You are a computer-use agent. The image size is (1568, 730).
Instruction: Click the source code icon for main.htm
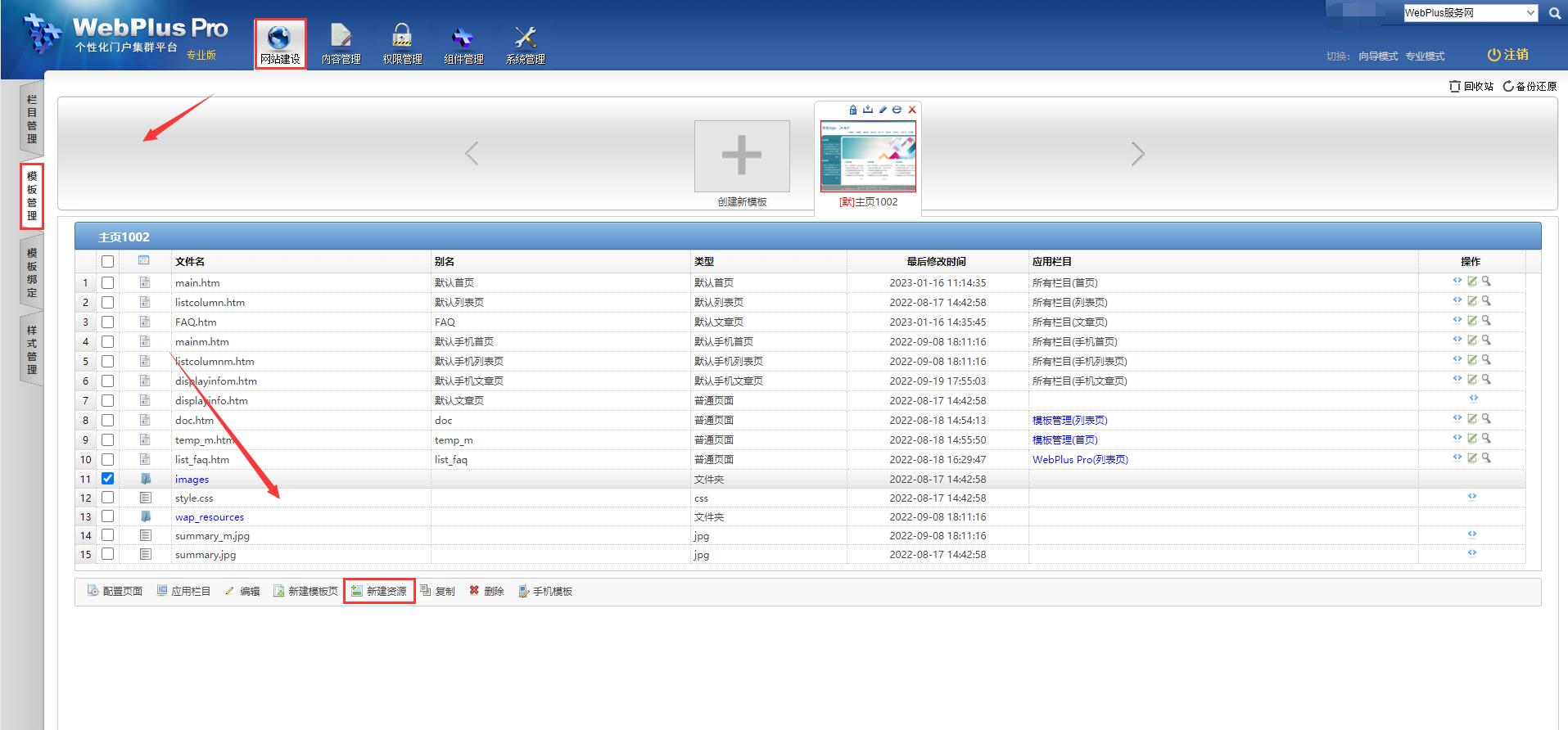tap(1457, 281)
